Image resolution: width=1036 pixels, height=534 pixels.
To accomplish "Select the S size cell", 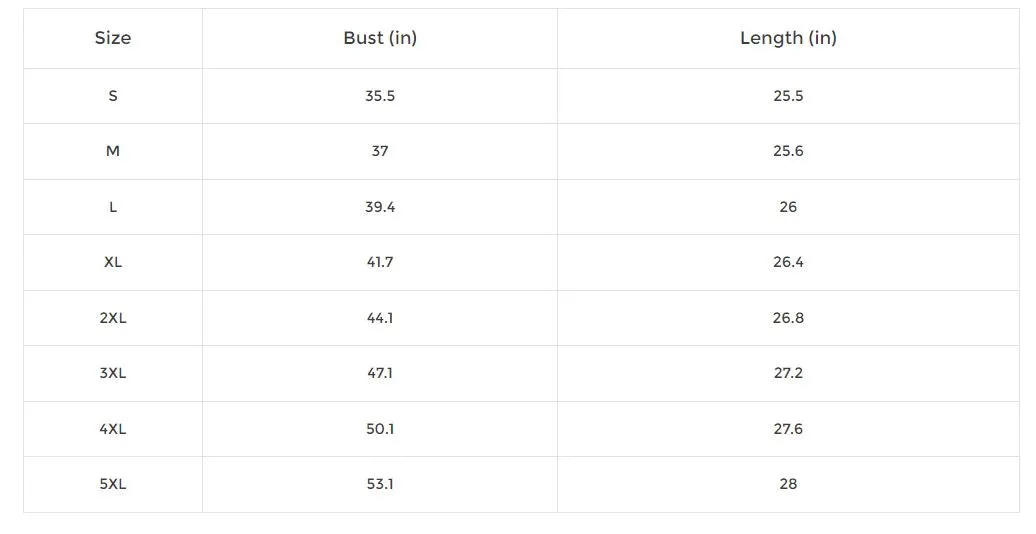I will click(113, 96).
